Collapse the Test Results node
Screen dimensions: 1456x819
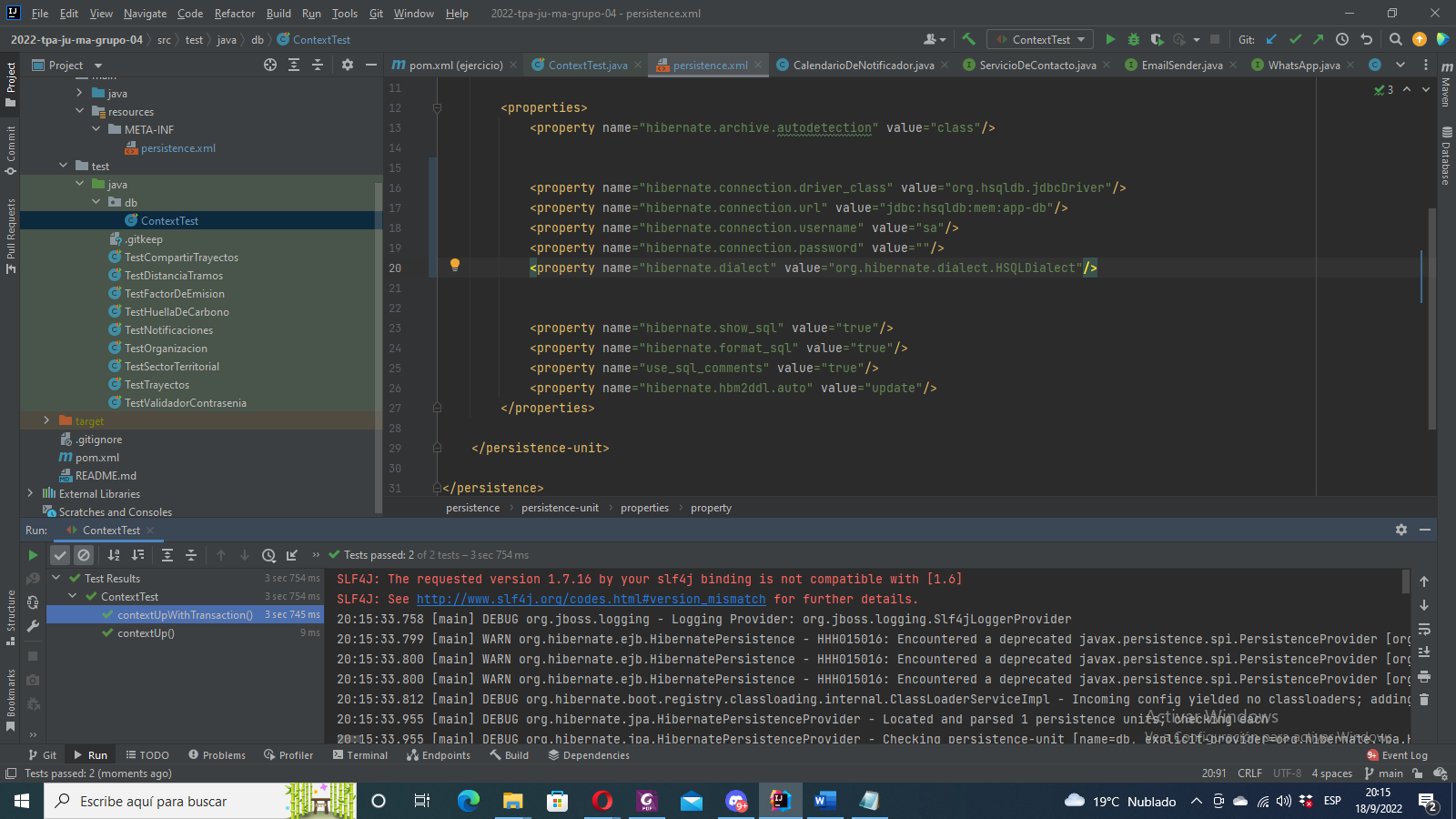56,578
